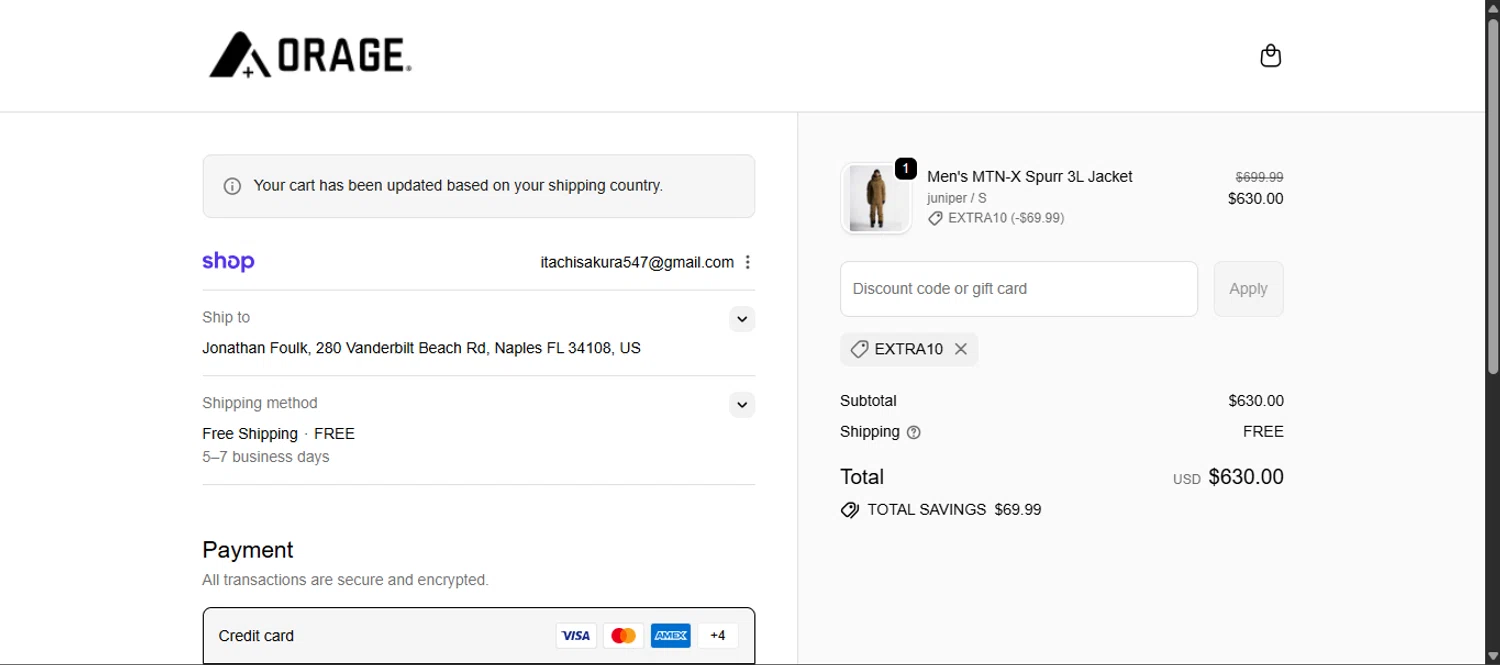The width and height of the screenshot is (1500, 665).
Task: Click the Apply discount button
Action: 1248,289
